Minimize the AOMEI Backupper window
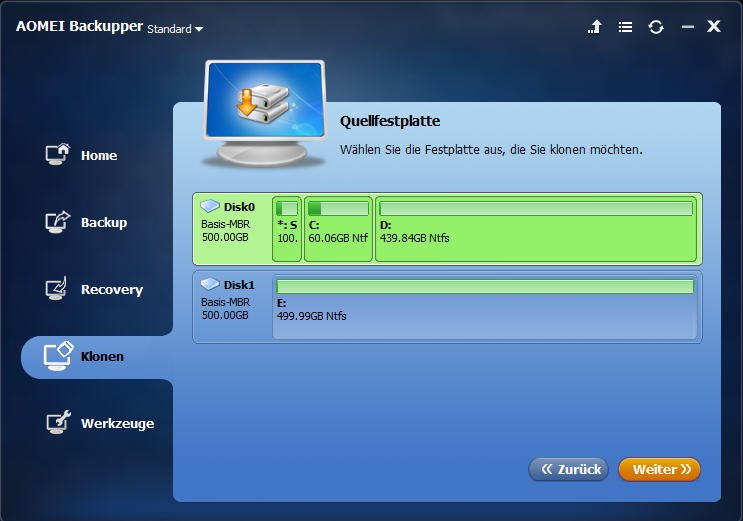This screenshot has height=521, width=743. 688,27
